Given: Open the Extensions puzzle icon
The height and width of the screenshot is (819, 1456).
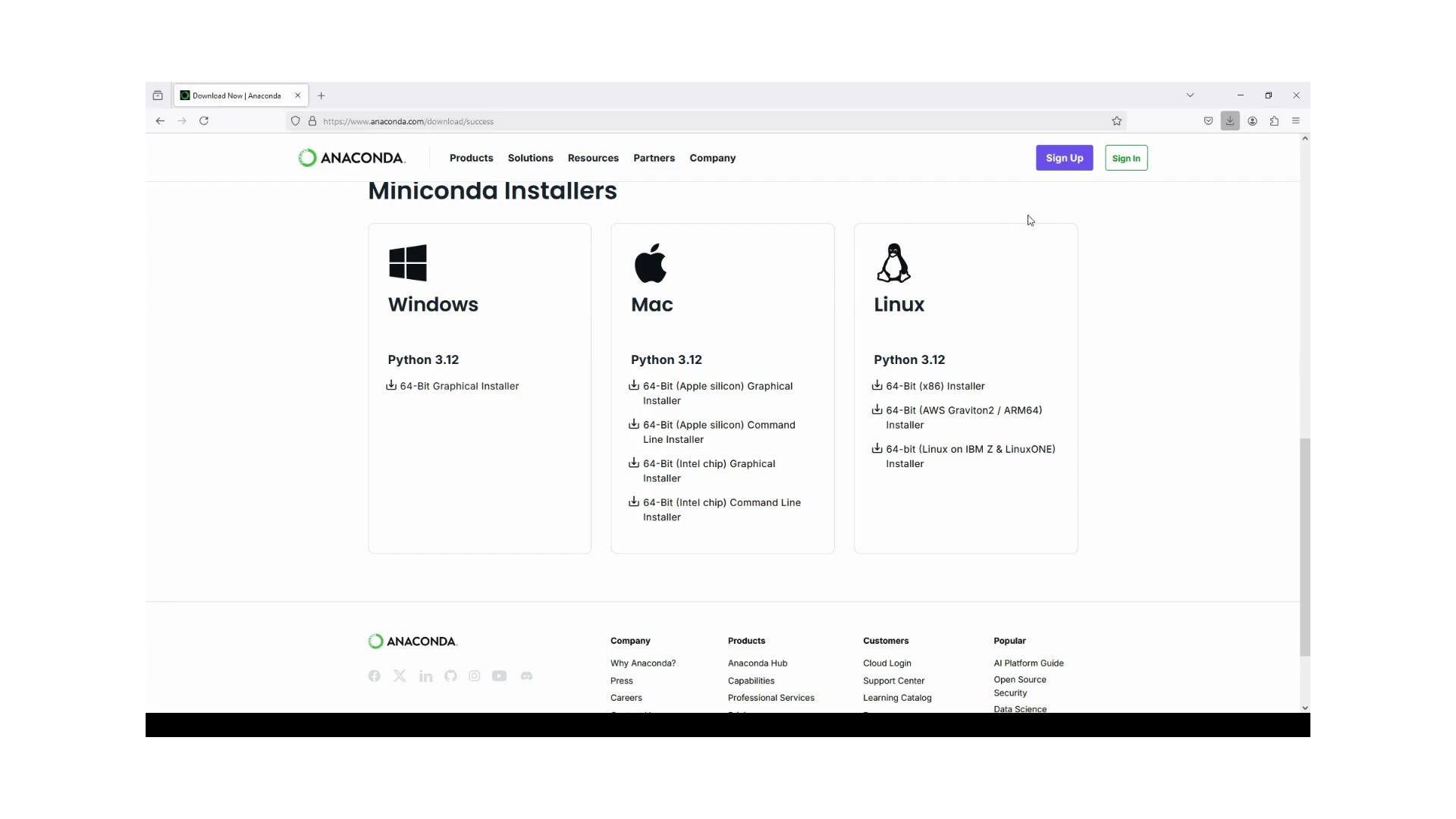Looking at the screenshot, I should (1274, 121).
